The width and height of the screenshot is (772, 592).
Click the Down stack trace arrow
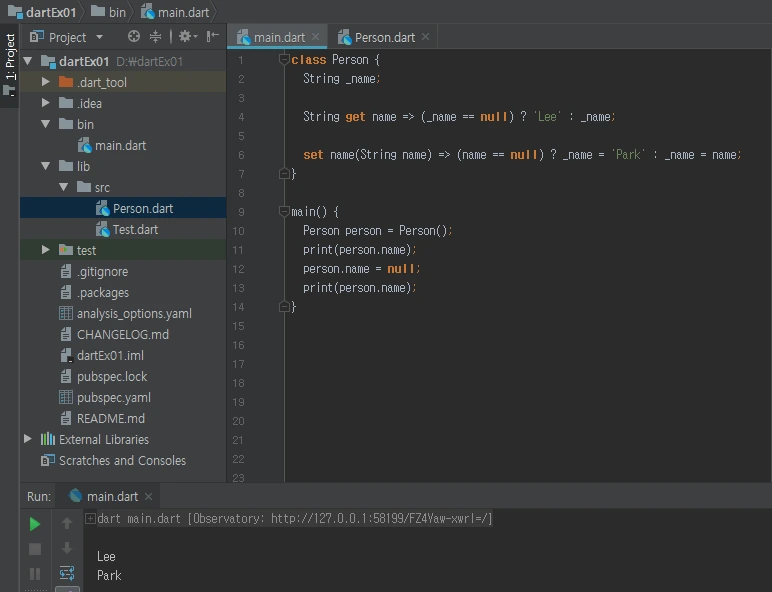[x=67, y=548]
